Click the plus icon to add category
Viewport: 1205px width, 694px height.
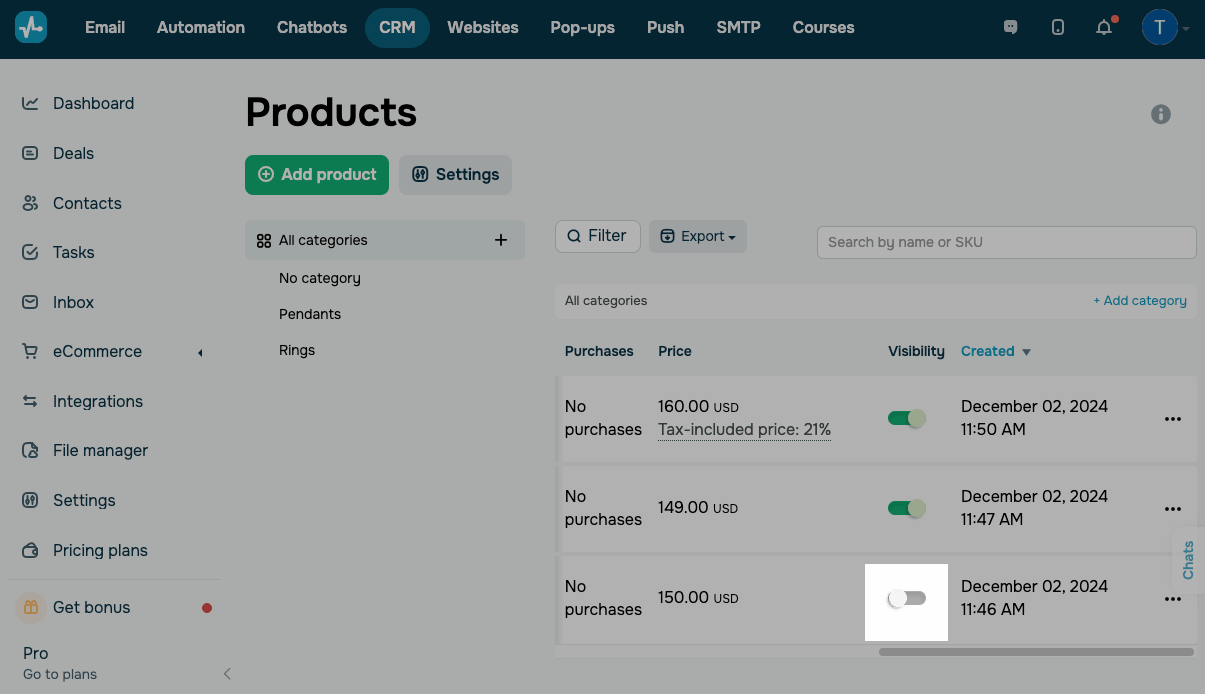pos(501,240)
